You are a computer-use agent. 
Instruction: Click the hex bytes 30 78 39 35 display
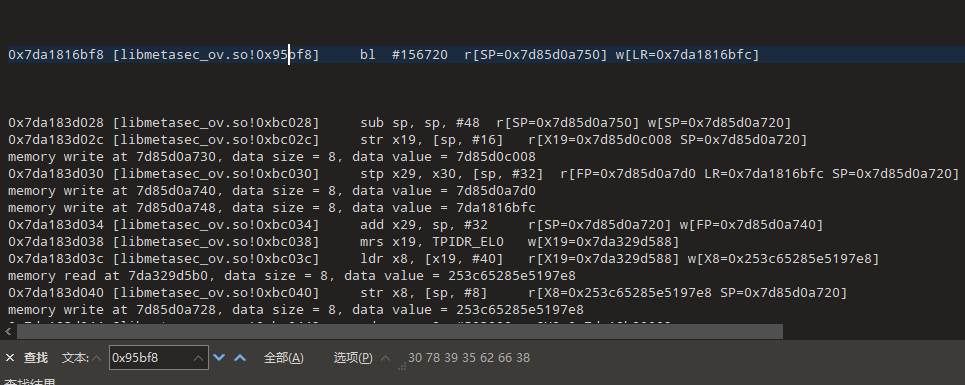click(x=468, y=357)
